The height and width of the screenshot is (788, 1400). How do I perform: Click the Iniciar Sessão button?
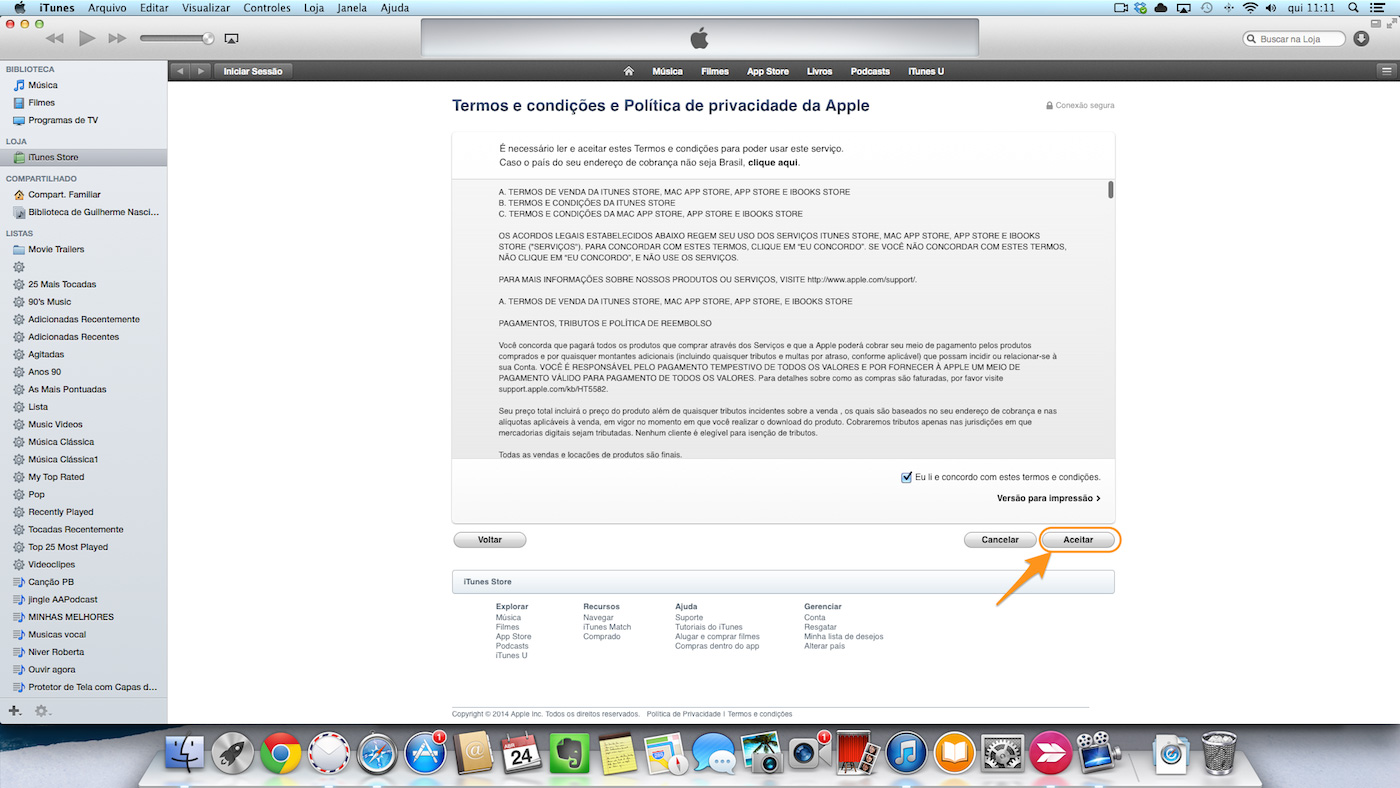(x=253, y=71)
